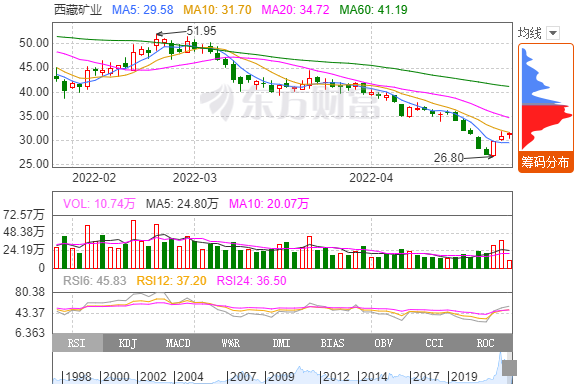Click the 80.38 RSI axis label
This screenshot has width=580, height=387.
click(30, 292)
